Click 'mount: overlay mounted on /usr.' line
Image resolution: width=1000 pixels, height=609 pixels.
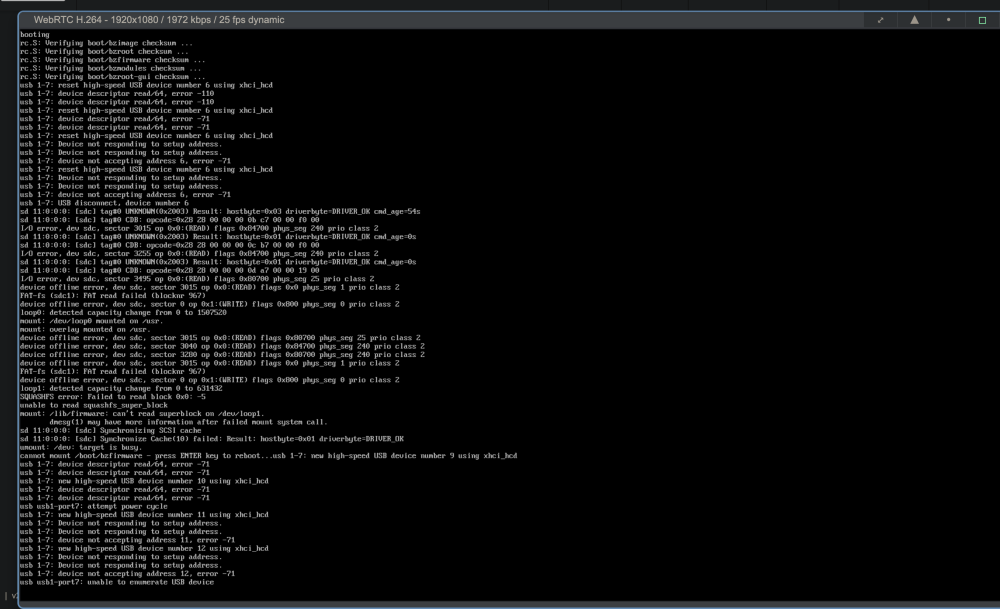point(85,329)
